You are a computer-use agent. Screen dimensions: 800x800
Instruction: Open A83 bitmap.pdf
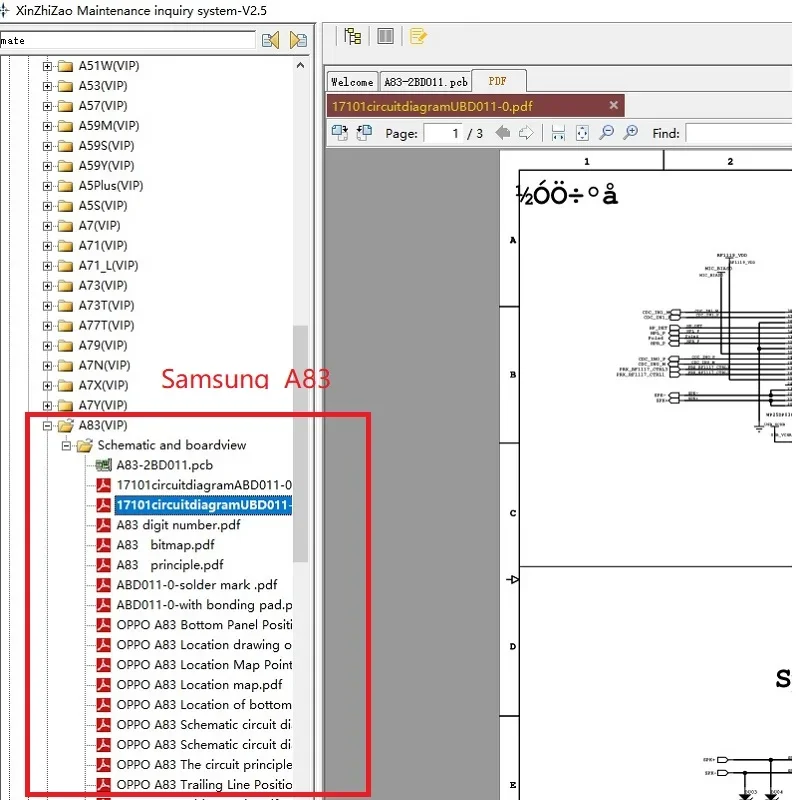pyautogui.click(x=165, y=545)
